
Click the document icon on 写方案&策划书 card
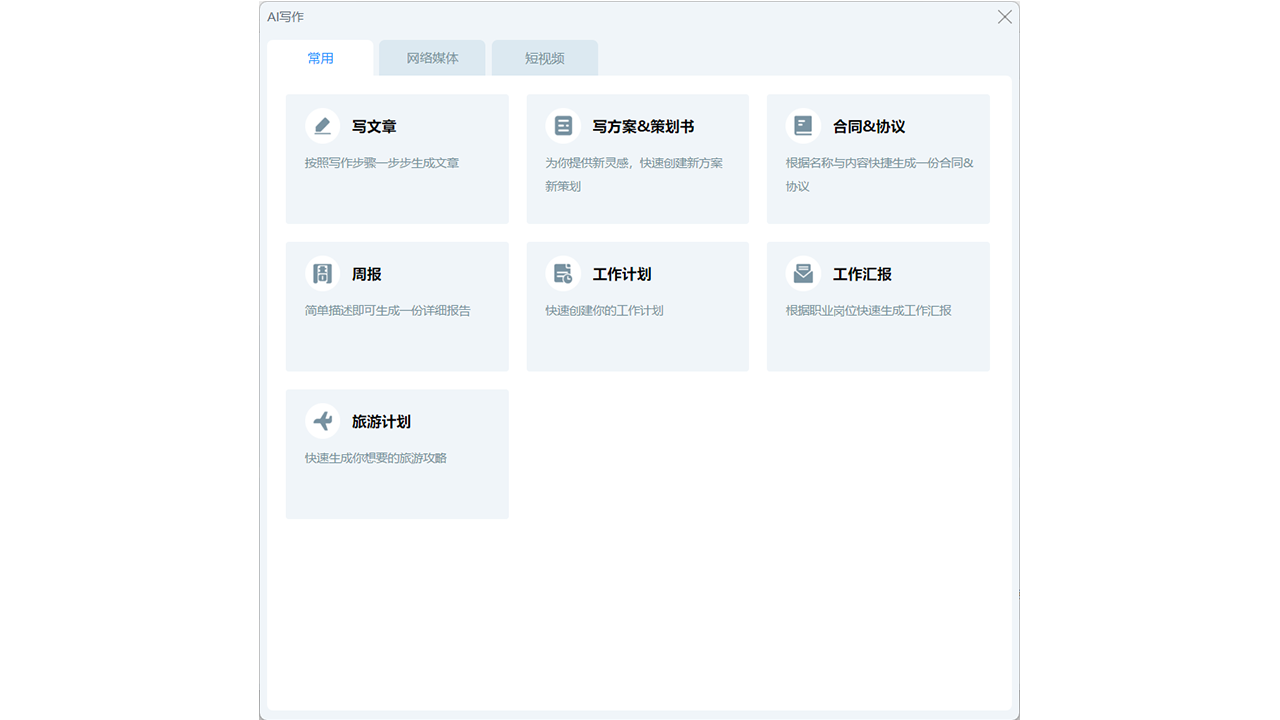(x=563, y=125)
